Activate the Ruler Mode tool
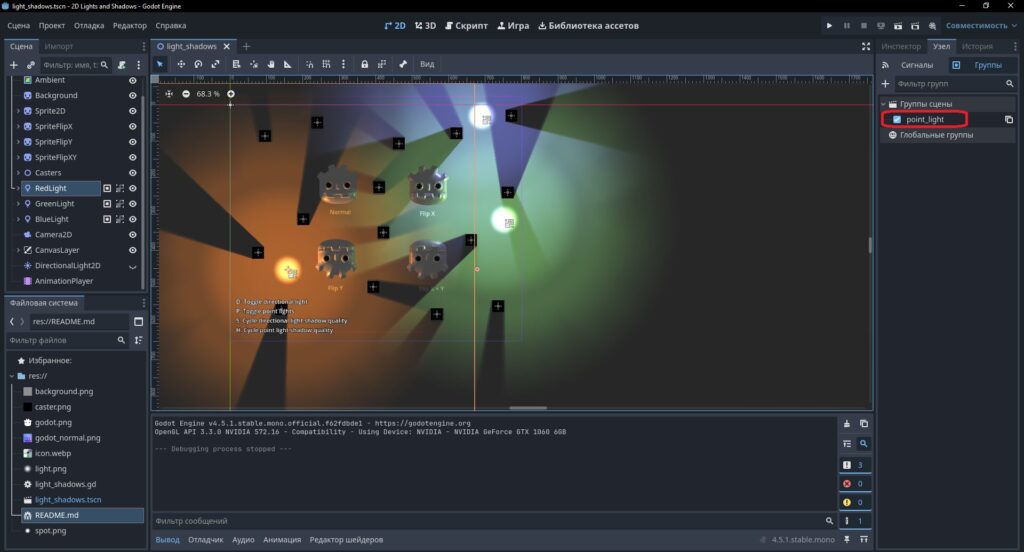1024x552 pixels. pos(287,64)
